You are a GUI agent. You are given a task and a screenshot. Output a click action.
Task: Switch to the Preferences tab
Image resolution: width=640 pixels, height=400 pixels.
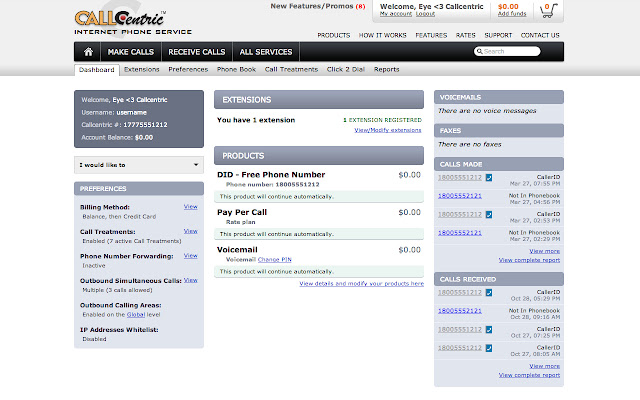tap(188, 69)
